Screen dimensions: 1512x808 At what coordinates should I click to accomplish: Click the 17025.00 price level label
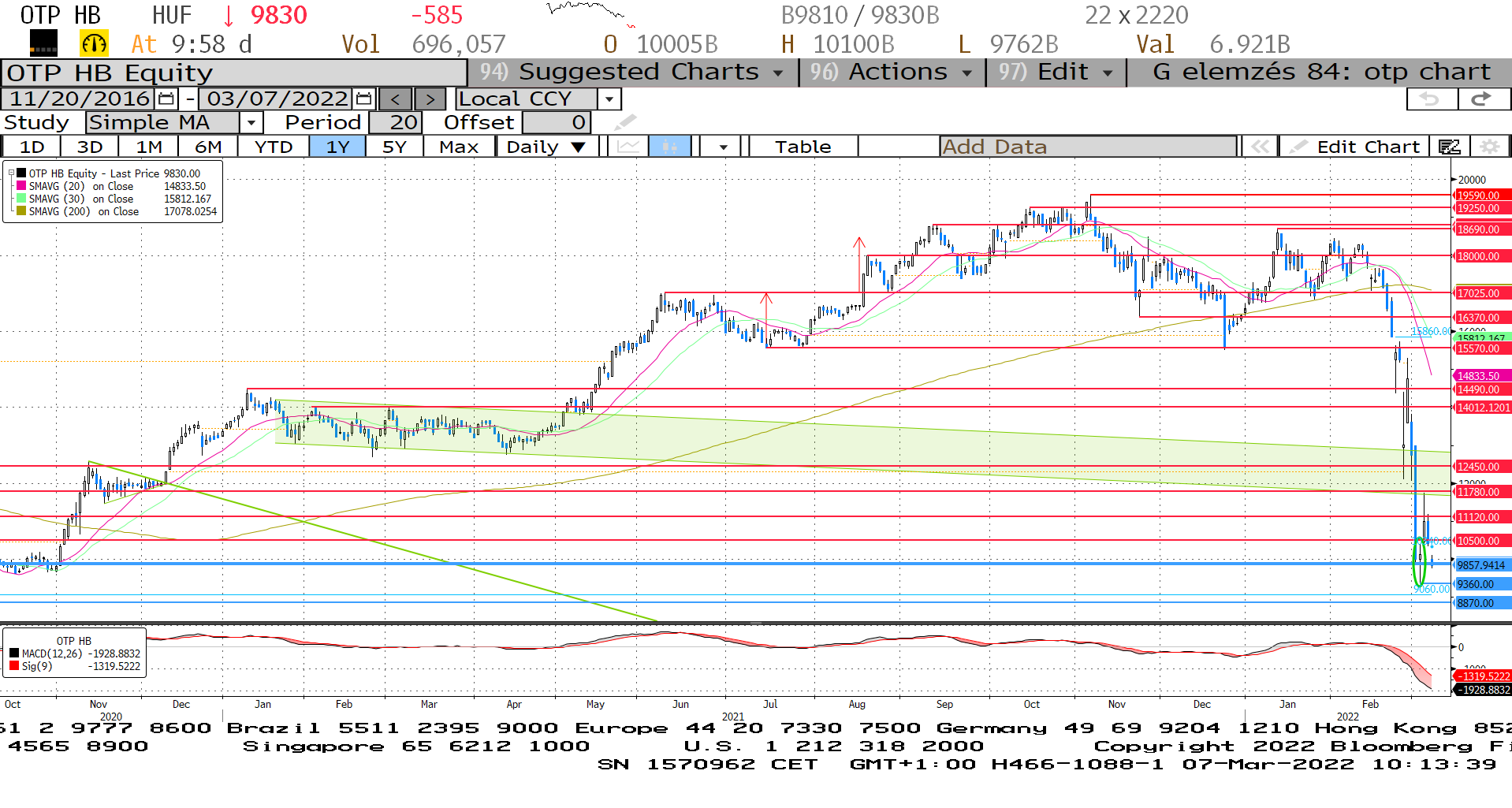pyautogui.click(x=1482, y=293)
